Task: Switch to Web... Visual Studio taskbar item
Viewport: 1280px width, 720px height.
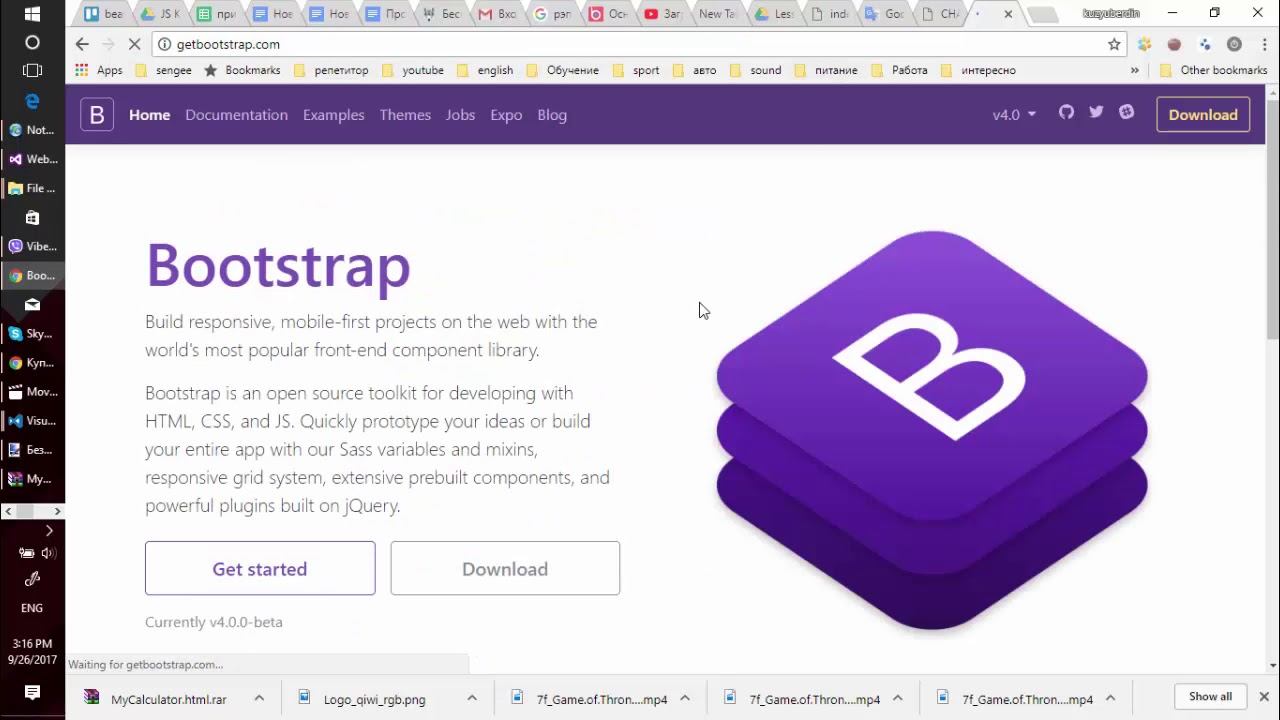Action: pyautogui.click(x=32, y=159)
